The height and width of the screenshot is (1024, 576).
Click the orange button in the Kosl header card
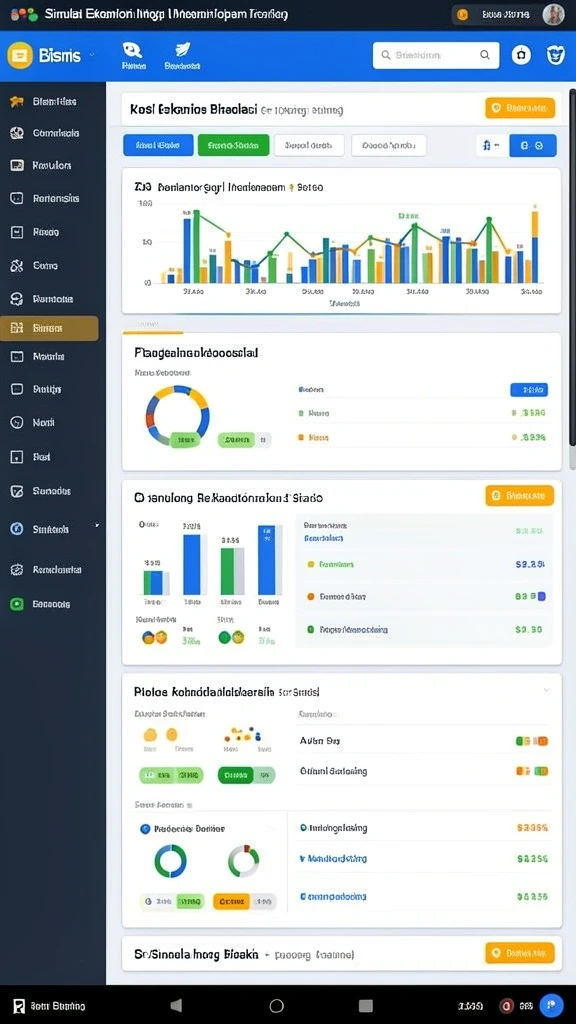coord(520,108)
